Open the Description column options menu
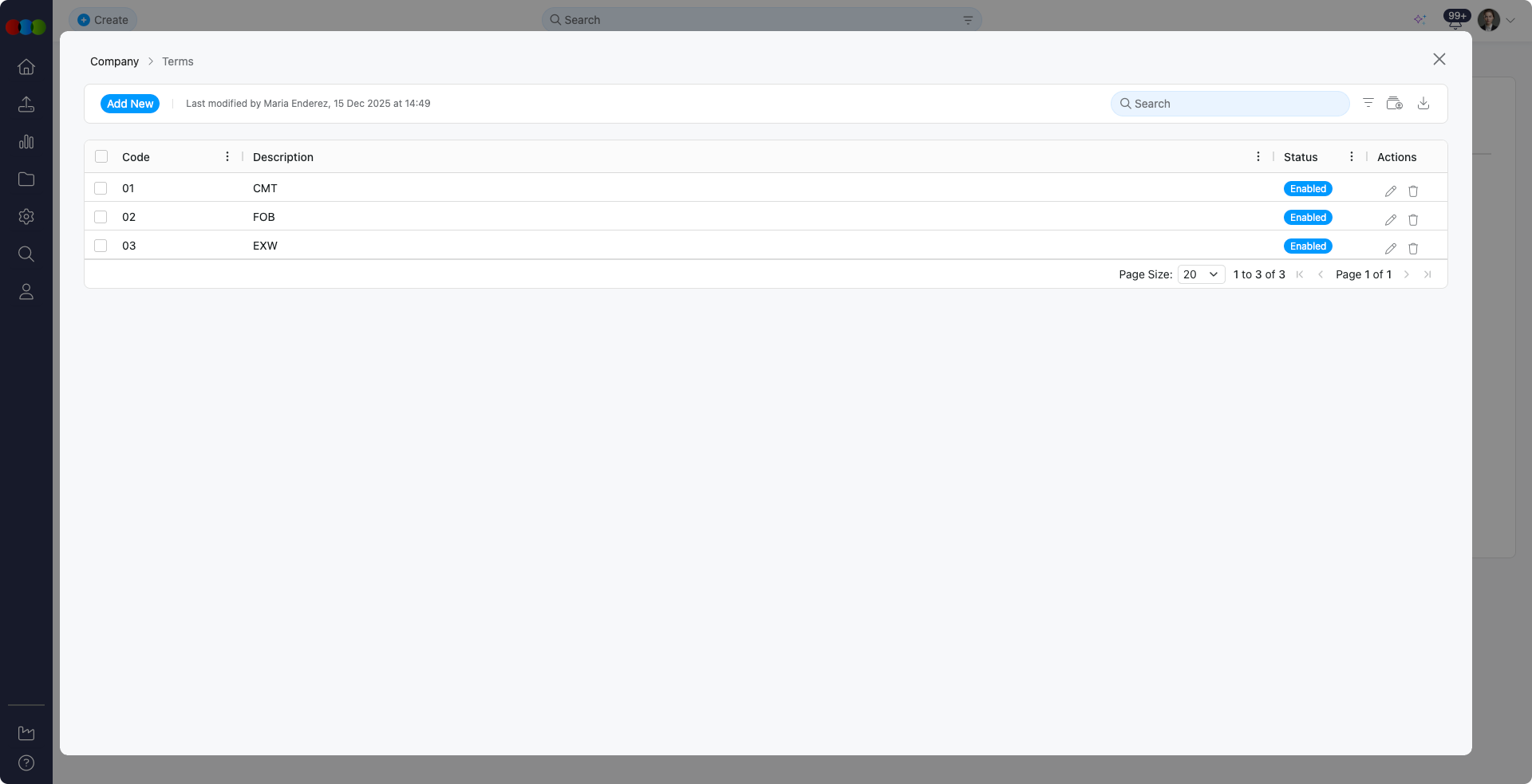Screen dimensions: 1532x784 click(1258, 156)
